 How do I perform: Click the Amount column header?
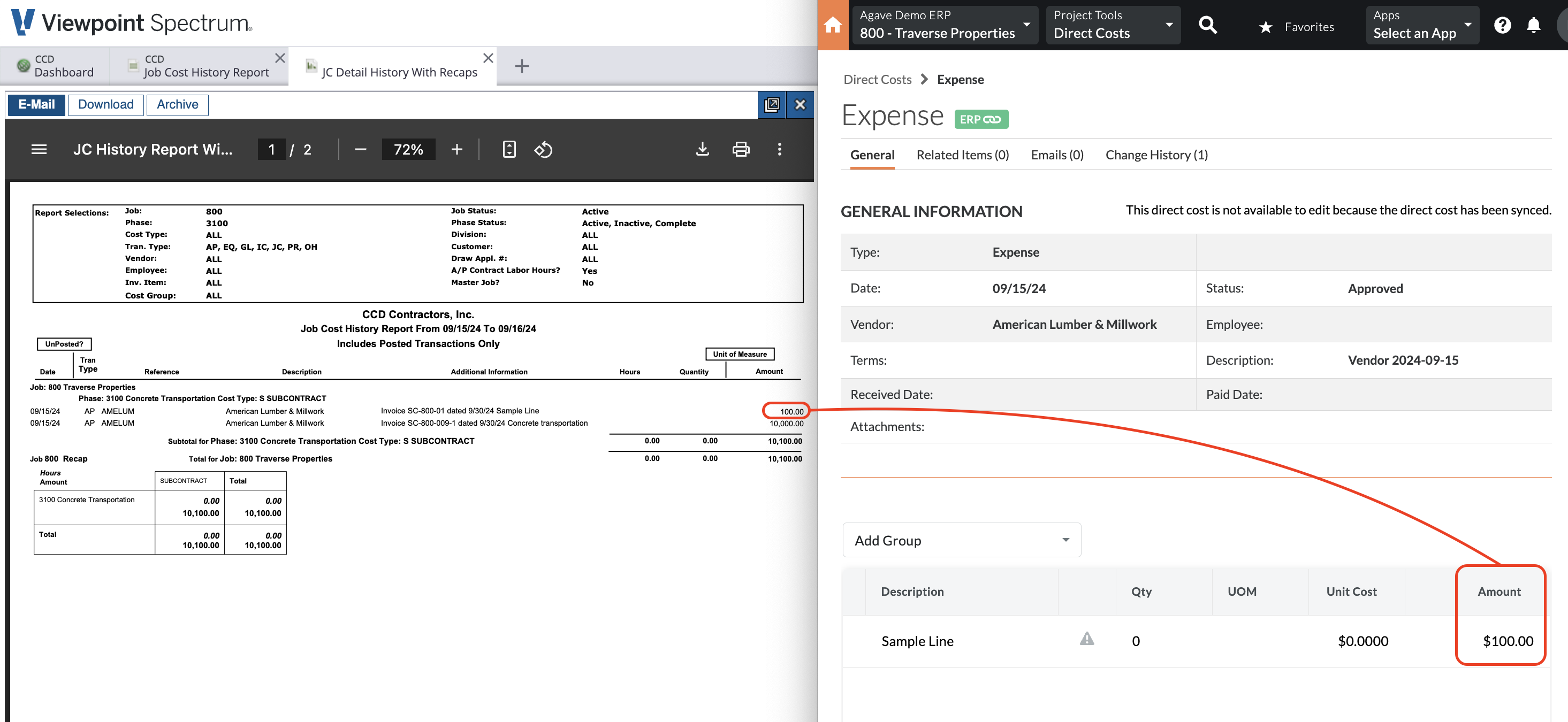pyautogui.click(x=1498, y=591)
